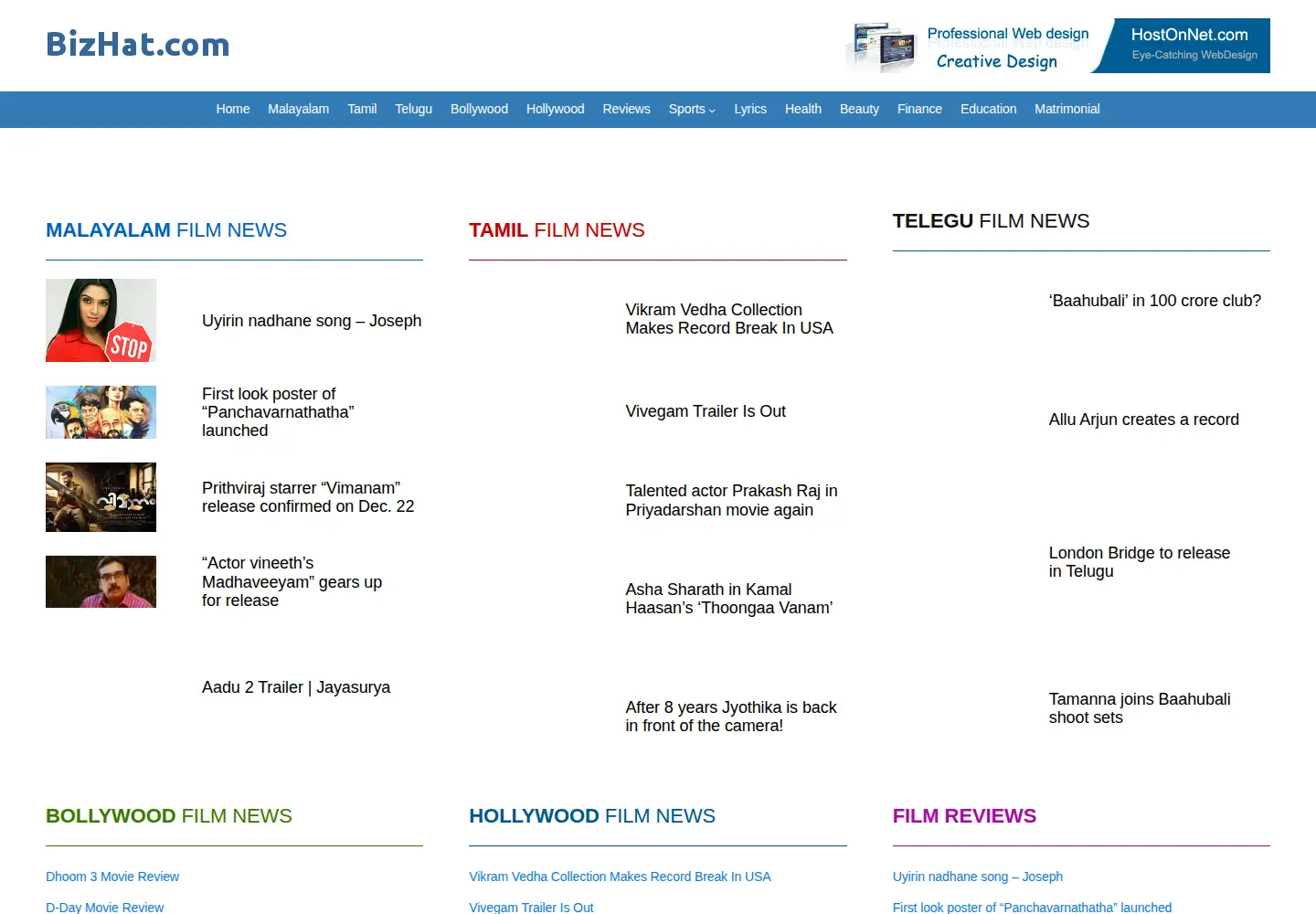Open the 'Uyirin nadhane song – Joseph' headline
This screenshot has height=914, width=1316.
click(x=312, y=321)
